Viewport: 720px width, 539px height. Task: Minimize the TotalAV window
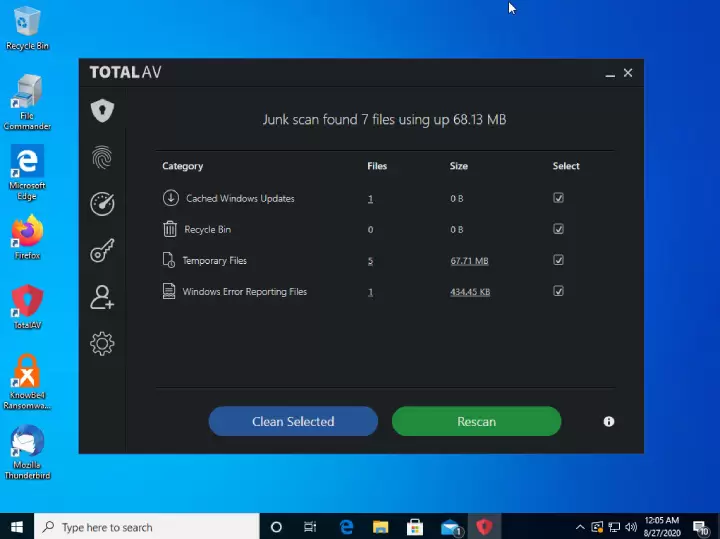click(x=610, y=73)
